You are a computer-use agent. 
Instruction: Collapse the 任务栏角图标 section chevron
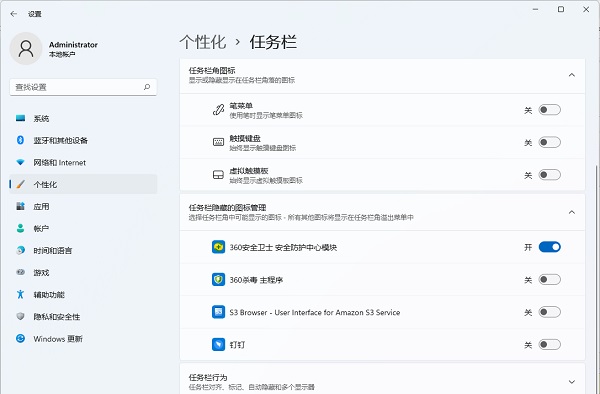(x=572, y=75)
